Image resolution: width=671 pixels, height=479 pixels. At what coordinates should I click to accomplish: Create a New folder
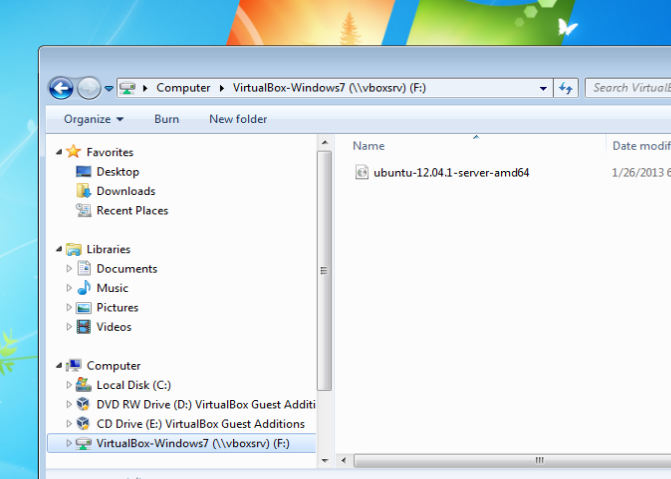(x=238, y=119)
